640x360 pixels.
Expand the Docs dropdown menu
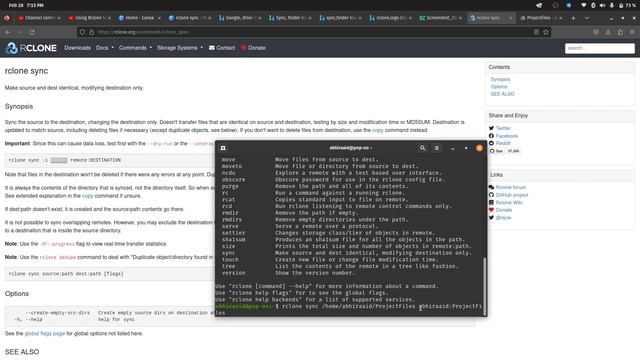tap(105, 48)
